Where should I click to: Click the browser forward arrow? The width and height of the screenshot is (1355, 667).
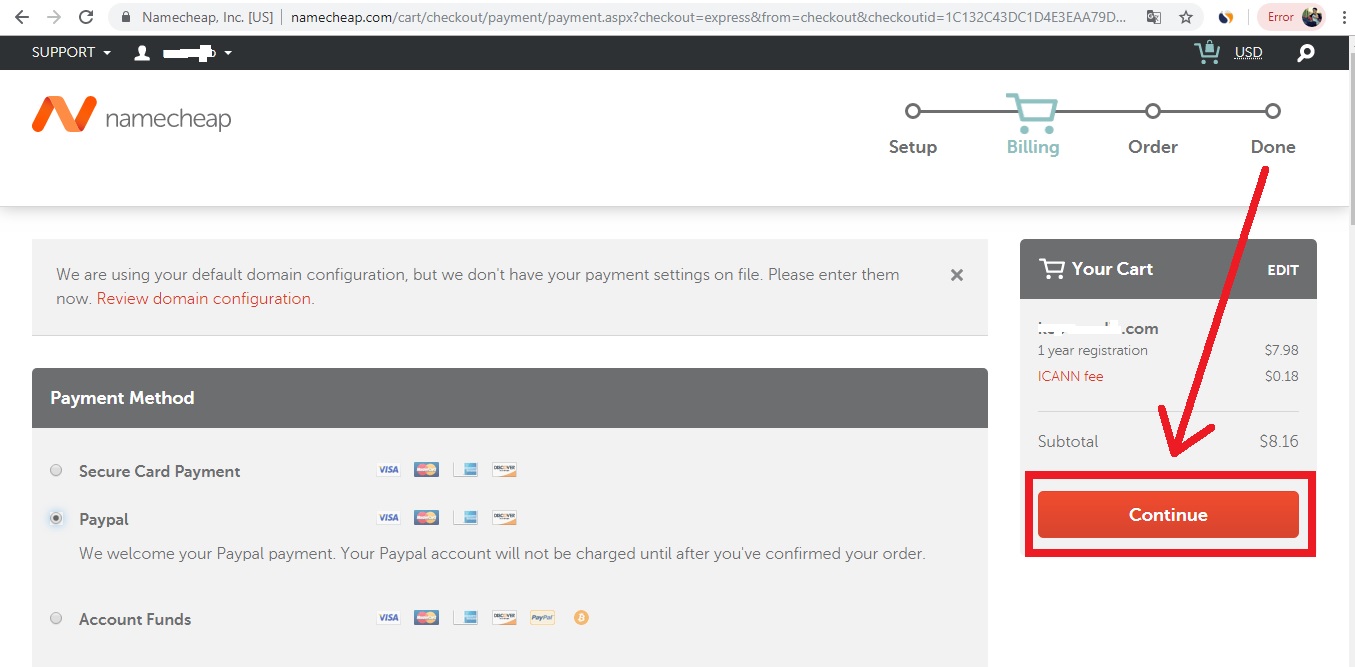coord(54,17)
